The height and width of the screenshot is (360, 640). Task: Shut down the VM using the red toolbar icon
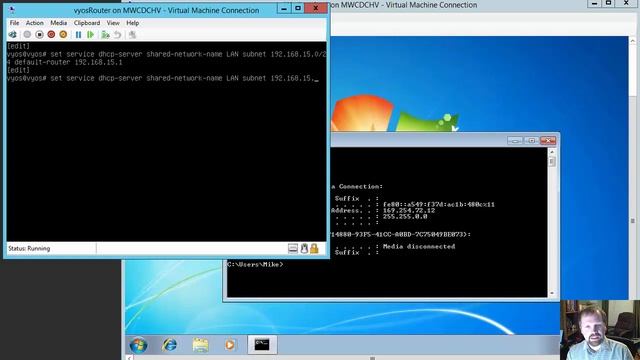coord(51,35)
